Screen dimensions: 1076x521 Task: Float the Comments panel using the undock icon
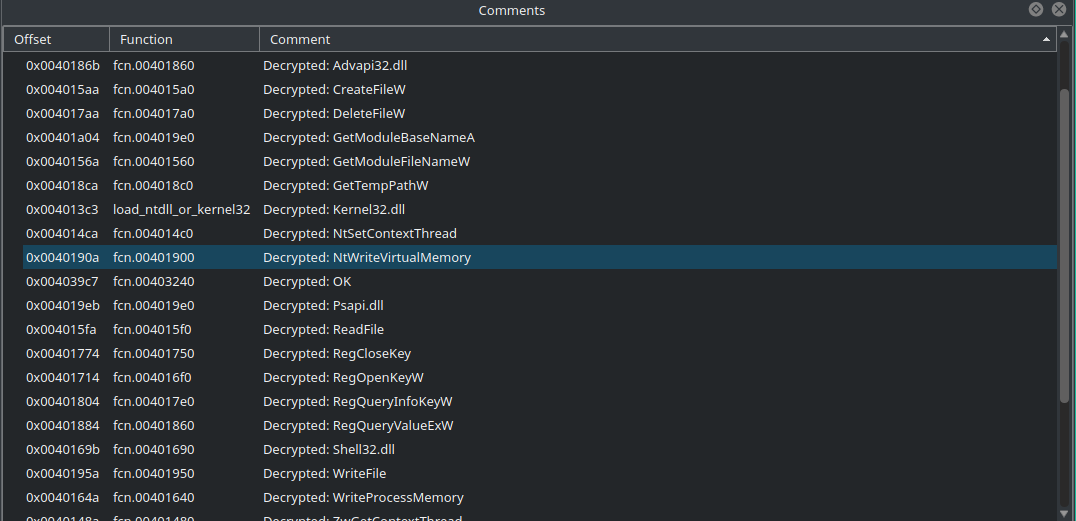pos(1036,10)
